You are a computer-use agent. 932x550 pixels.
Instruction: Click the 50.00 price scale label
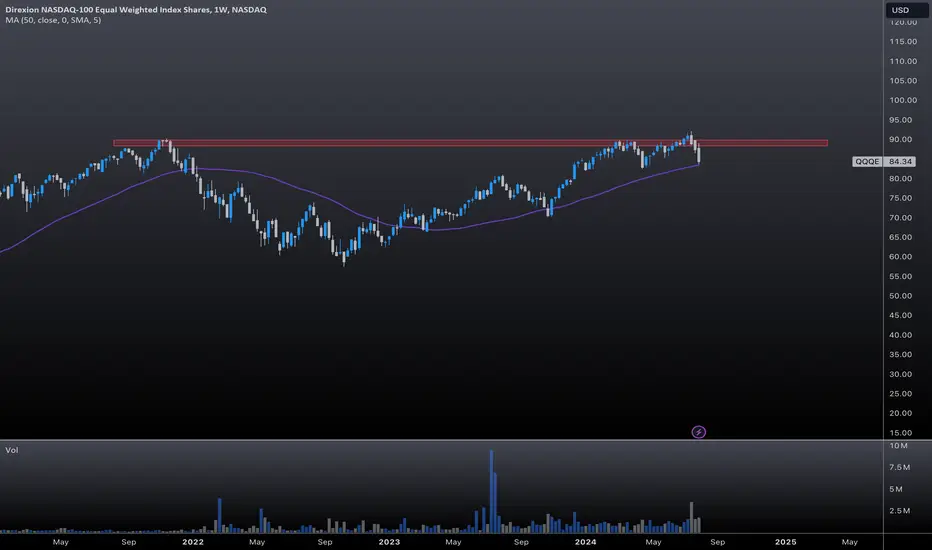coord(900,296)
